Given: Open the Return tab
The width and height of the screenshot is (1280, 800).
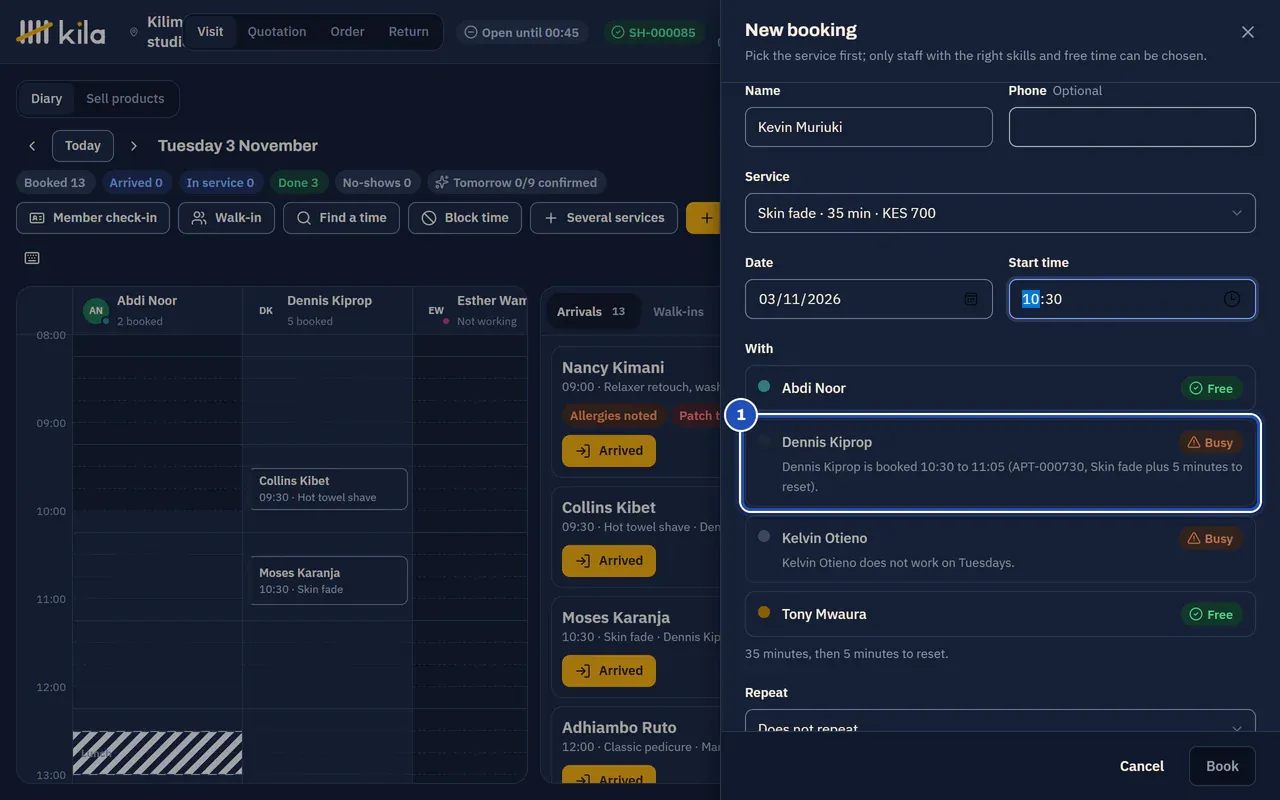Looking at the screenshot, I should [x=409, y=32].
